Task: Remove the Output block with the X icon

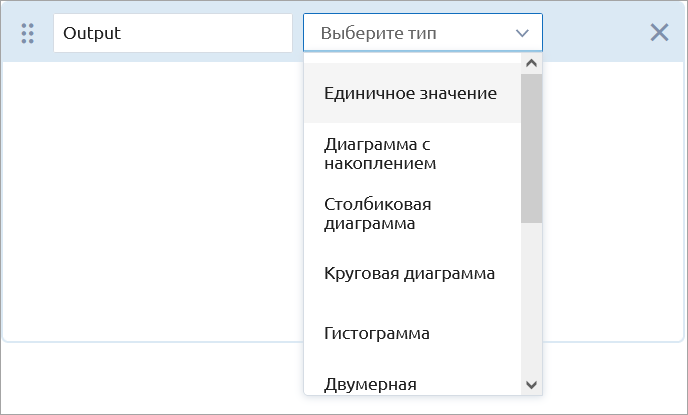Action: pyautogui.click(x=659, y=33)
